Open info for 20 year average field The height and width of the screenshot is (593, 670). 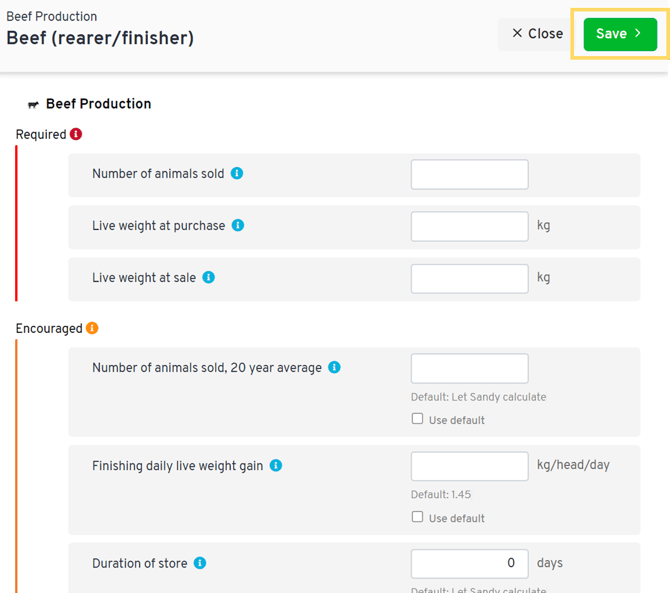click(335, 367)
